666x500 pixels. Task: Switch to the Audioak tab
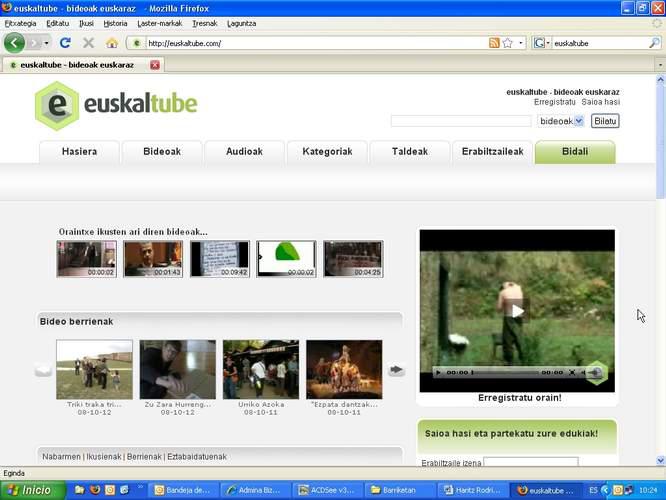tap(244, 152)
